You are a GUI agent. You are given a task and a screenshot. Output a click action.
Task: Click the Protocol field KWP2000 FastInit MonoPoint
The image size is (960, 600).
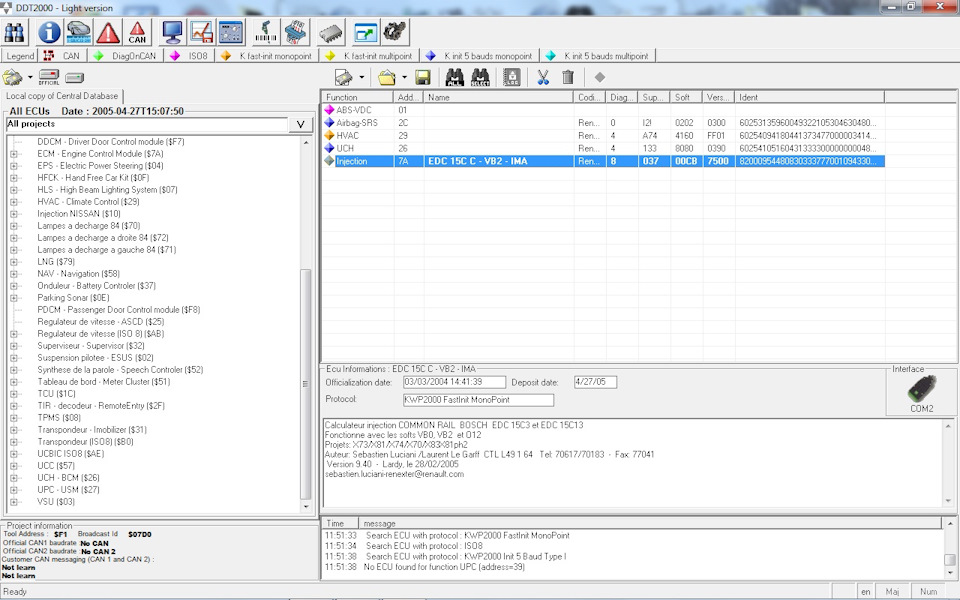tap(478, 400)
